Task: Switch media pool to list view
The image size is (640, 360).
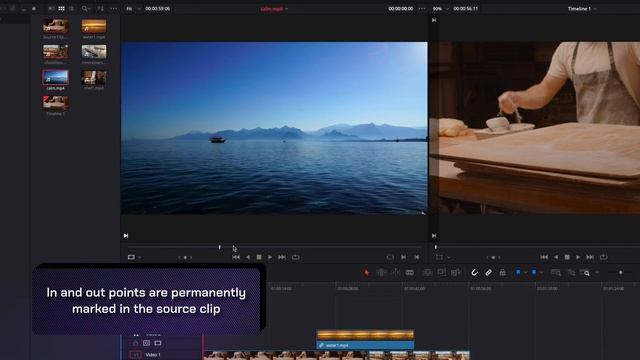Action: (x=72, y=9)
